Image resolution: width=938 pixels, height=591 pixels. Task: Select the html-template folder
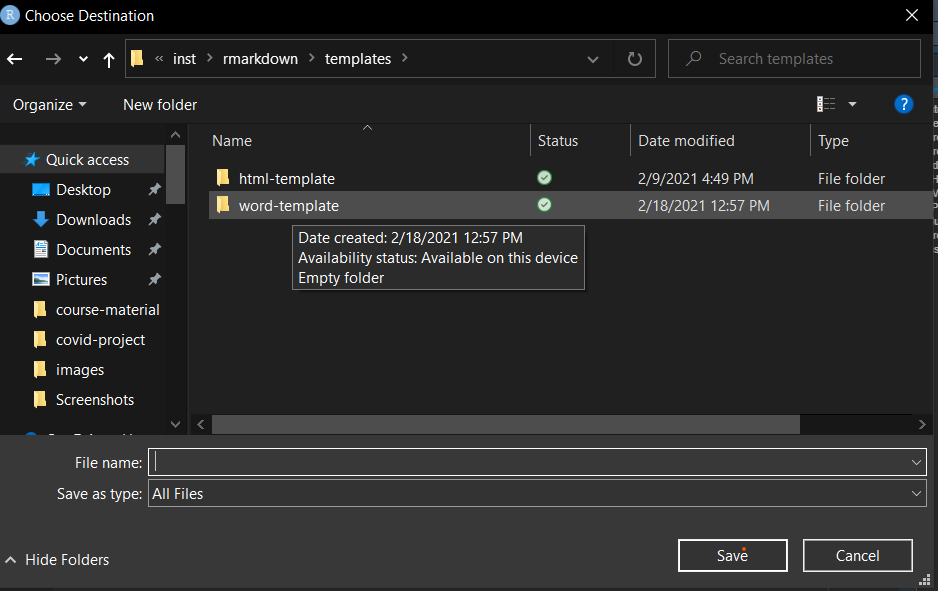286,179
